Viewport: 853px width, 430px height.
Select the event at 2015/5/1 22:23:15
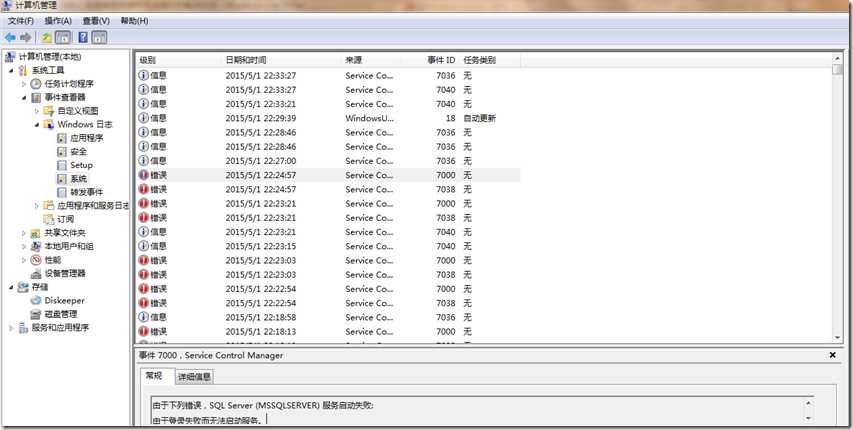click(x=328, y=246)
